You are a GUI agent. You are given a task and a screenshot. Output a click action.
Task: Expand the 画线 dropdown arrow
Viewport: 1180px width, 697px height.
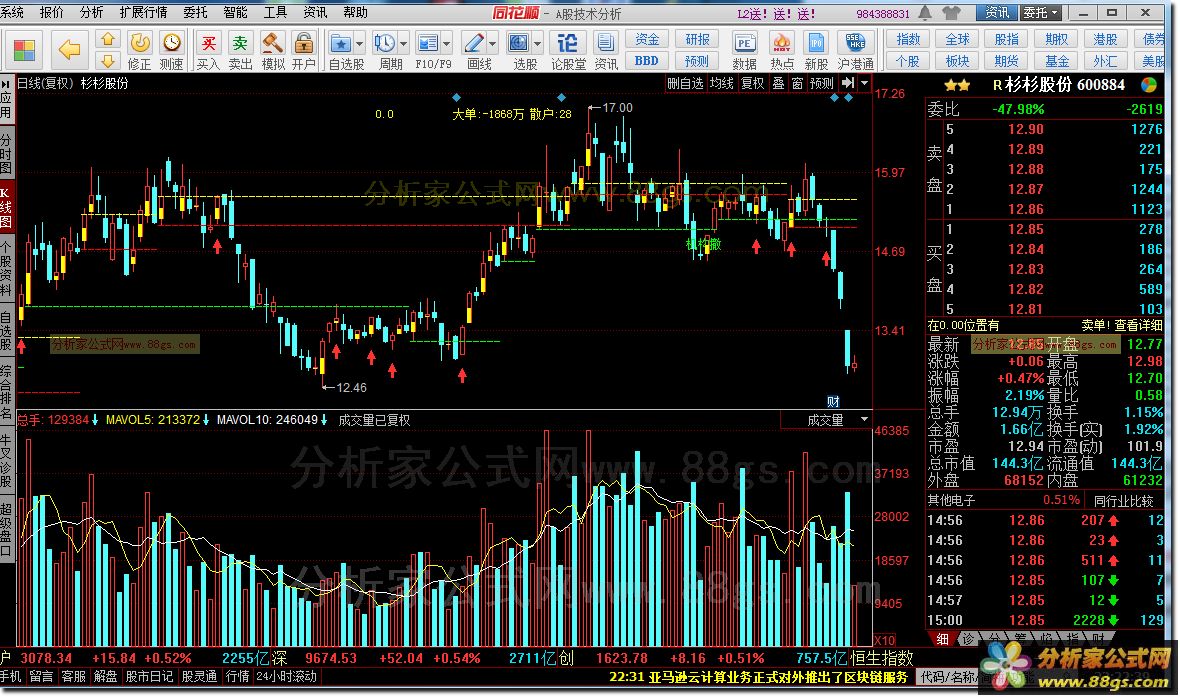(493, 44)
